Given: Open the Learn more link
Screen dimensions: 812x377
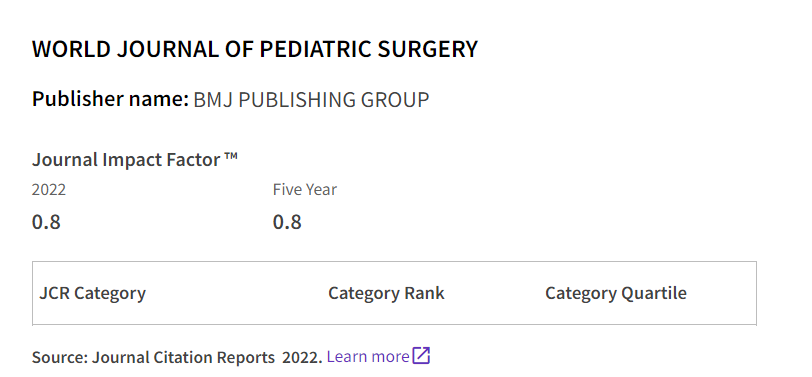Looking at the screenshot, I should 368,356.
